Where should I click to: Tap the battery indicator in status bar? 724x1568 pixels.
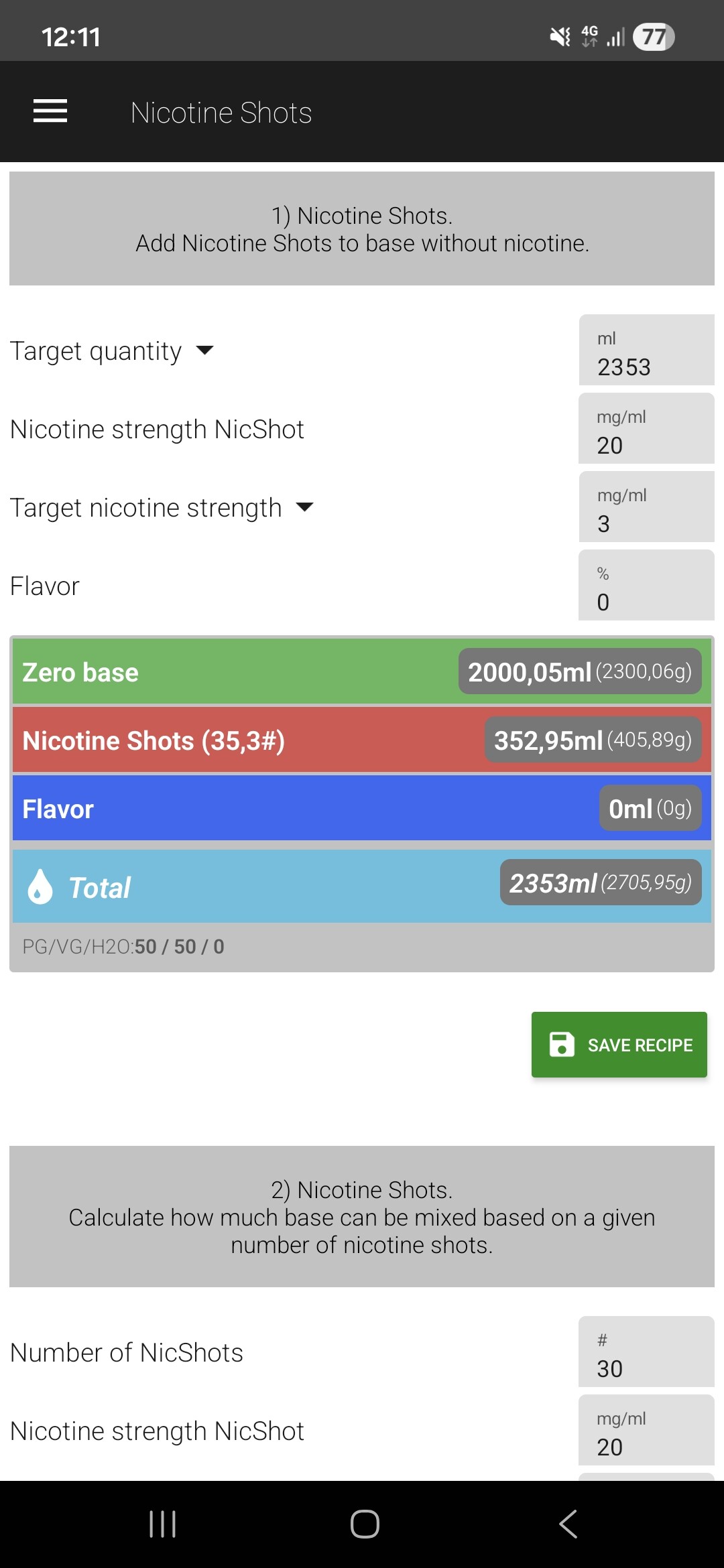[x=653, y=37]
